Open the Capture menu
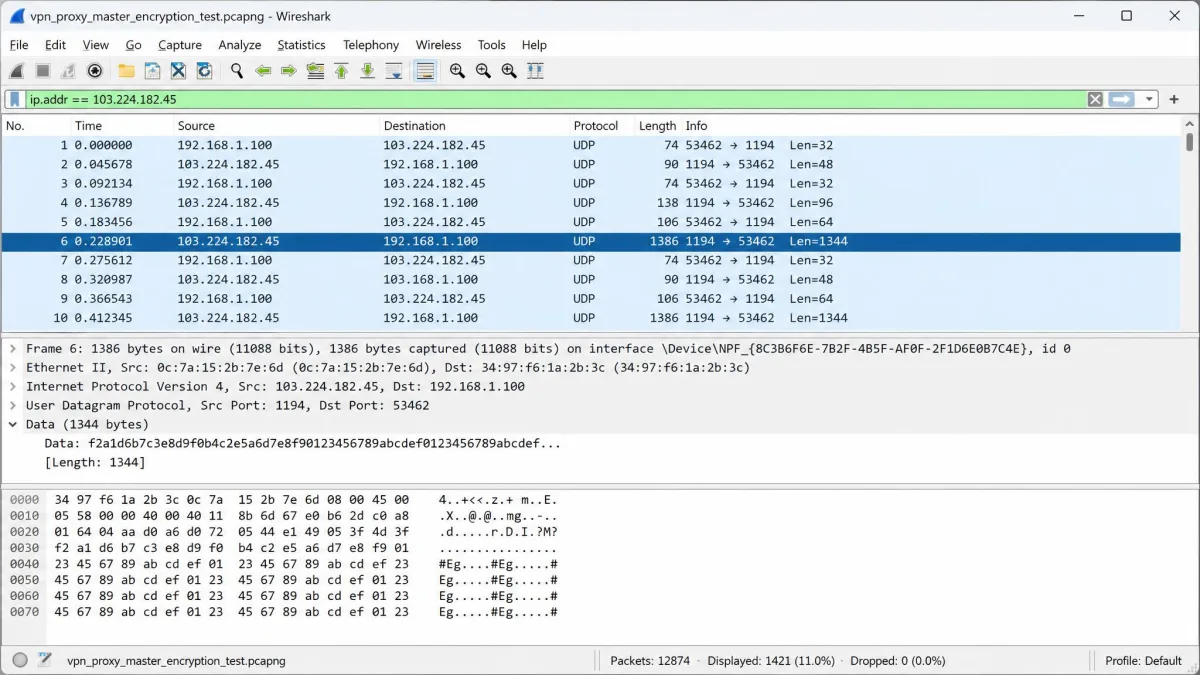The image size is (1200, 675). click(x=180, y=45)
